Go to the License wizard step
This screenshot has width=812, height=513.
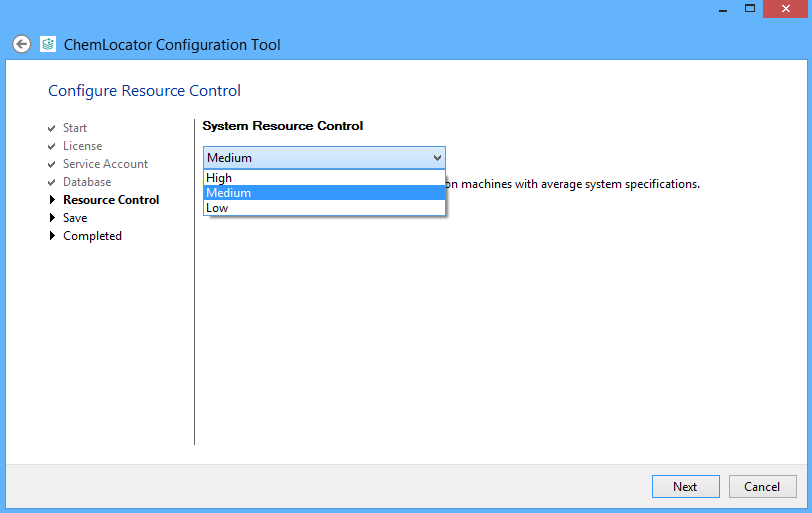(x=82, y=146)
